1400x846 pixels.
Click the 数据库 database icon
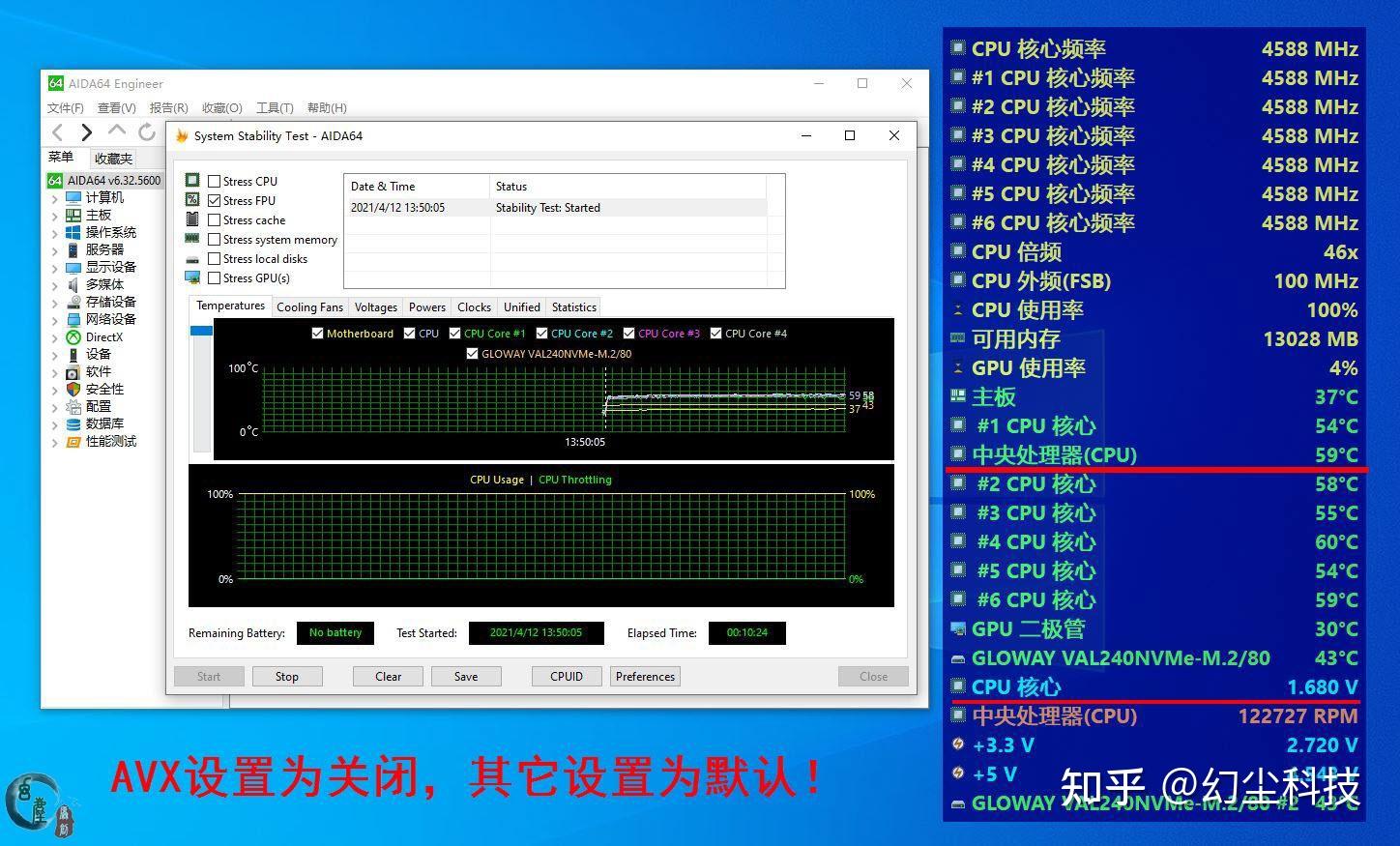click(73, 423)
